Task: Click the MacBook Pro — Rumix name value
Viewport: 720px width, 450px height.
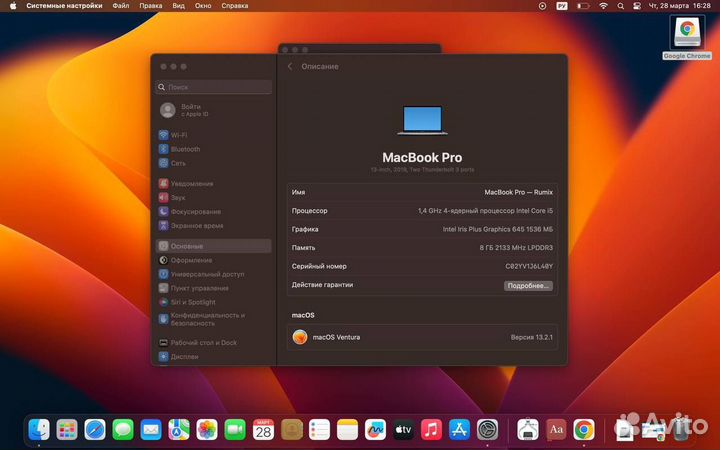Action: tap(518, 192)
